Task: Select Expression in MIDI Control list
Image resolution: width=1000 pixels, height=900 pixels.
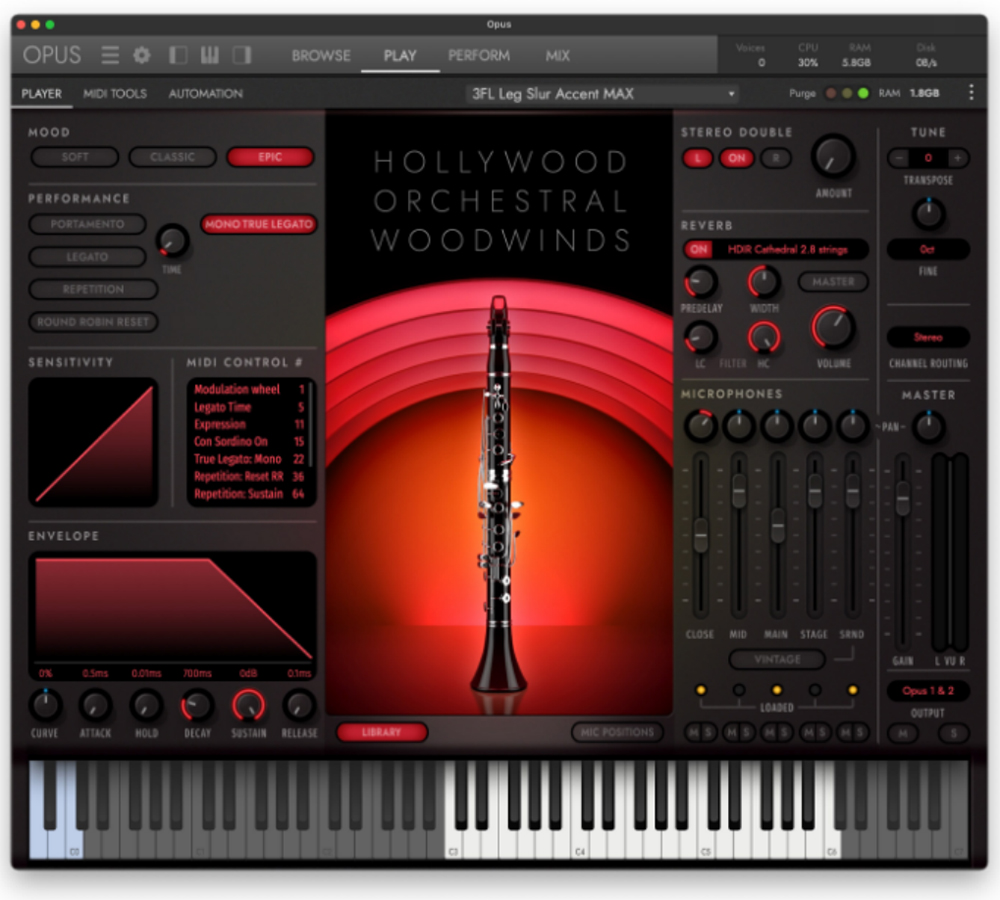Action: click(x=249, y=424)
